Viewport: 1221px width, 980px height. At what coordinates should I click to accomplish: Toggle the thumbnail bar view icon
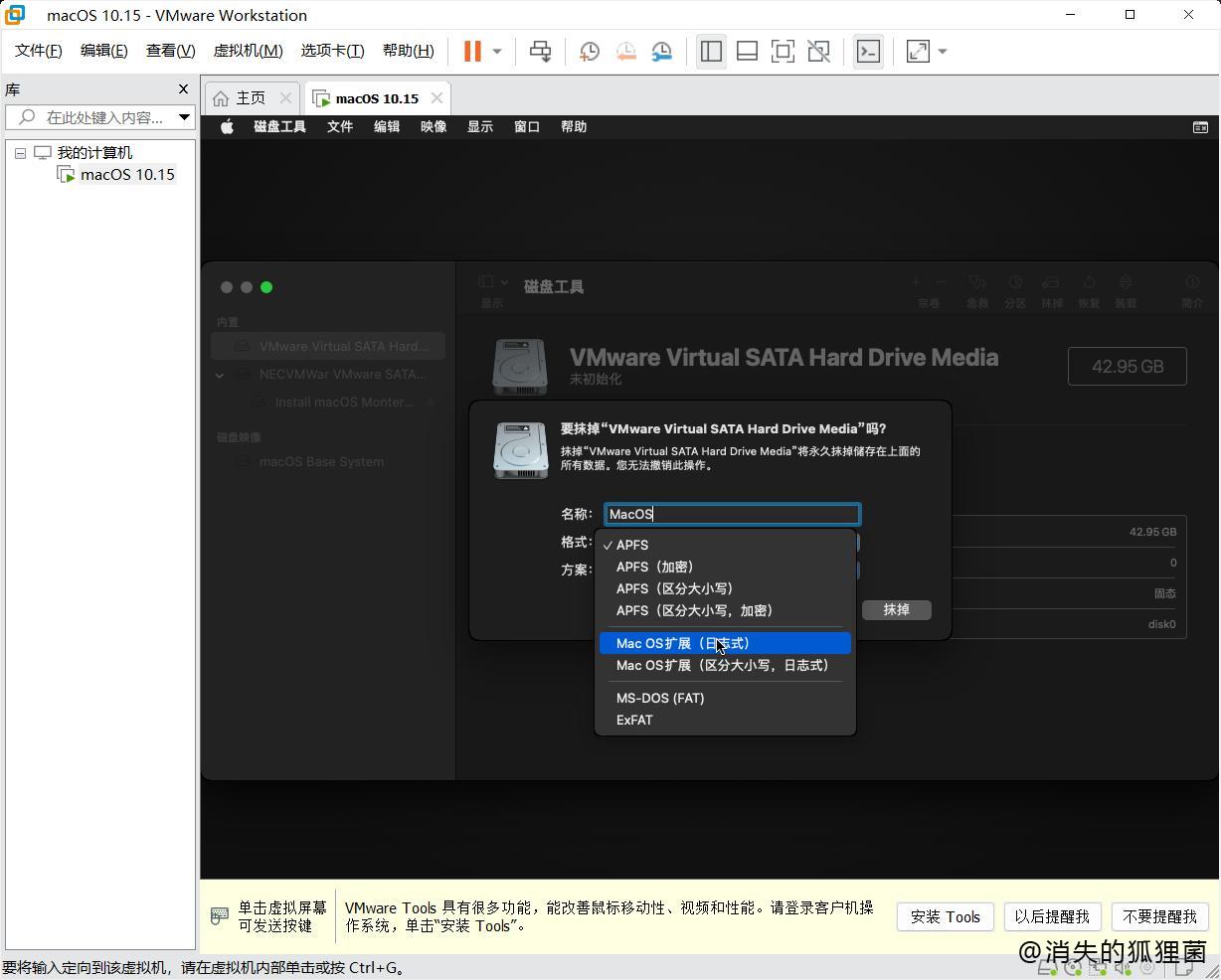pos(747,51)
